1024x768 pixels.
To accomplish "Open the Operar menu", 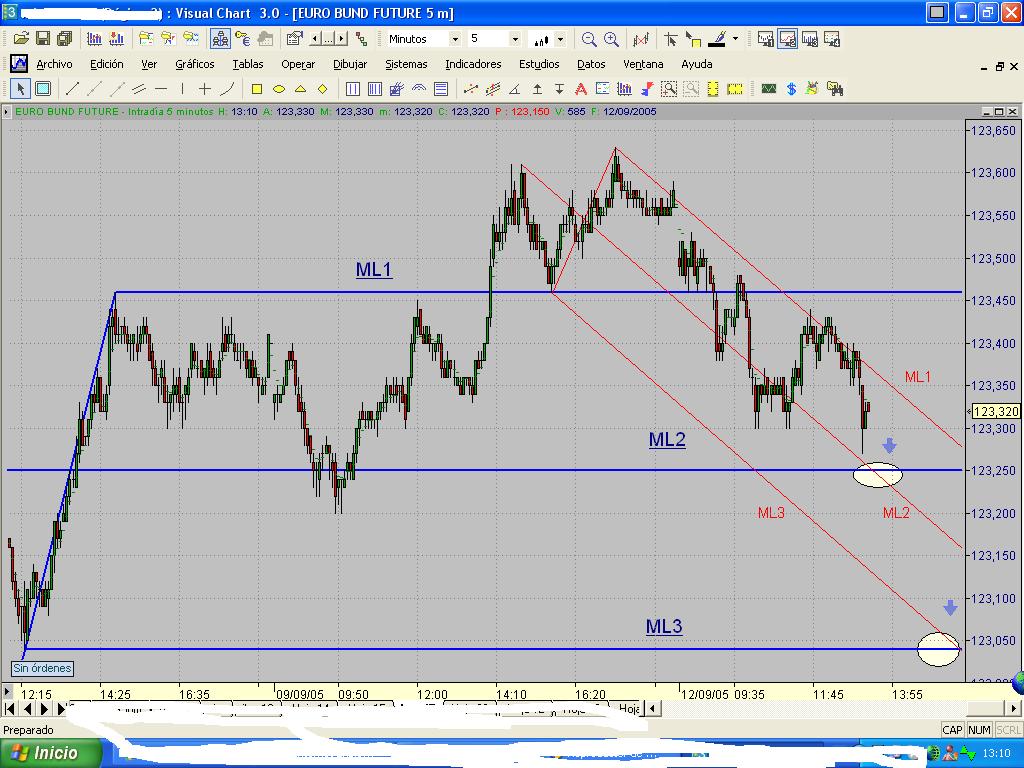I will (x=298, y=64).
